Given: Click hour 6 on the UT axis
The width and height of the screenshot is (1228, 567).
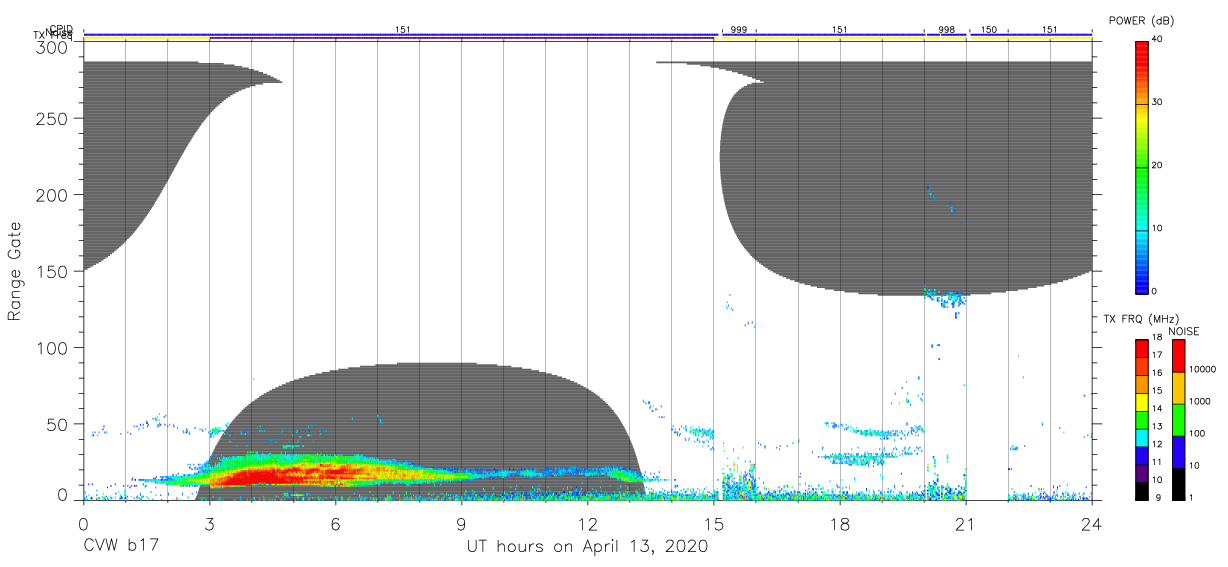Looking at the screenshot, I should coord(335,524).
